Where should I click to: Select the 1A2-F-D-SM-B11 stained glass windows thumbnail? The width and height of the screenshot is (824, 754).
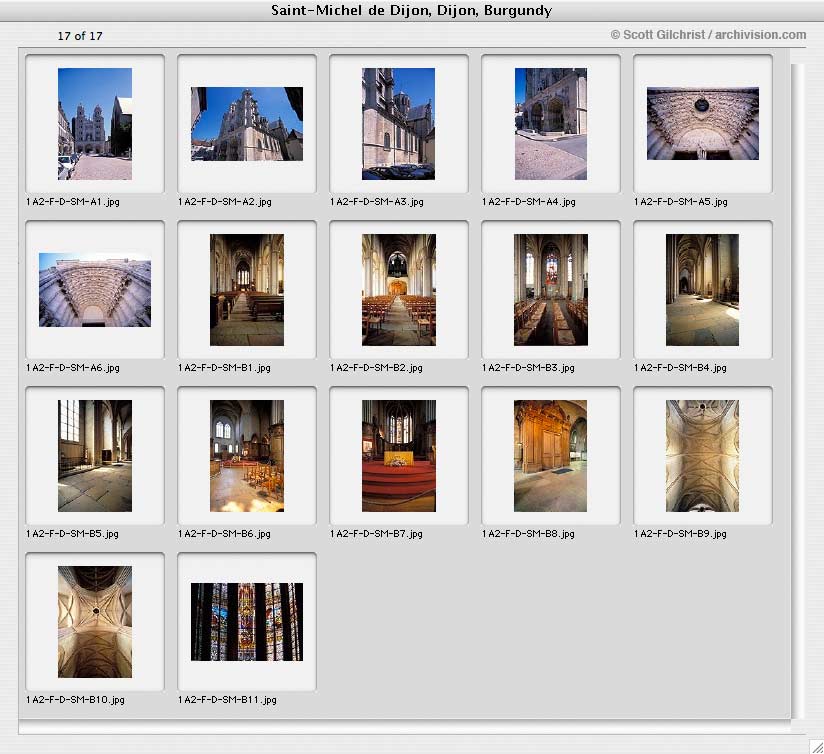[x=247, y=622]
